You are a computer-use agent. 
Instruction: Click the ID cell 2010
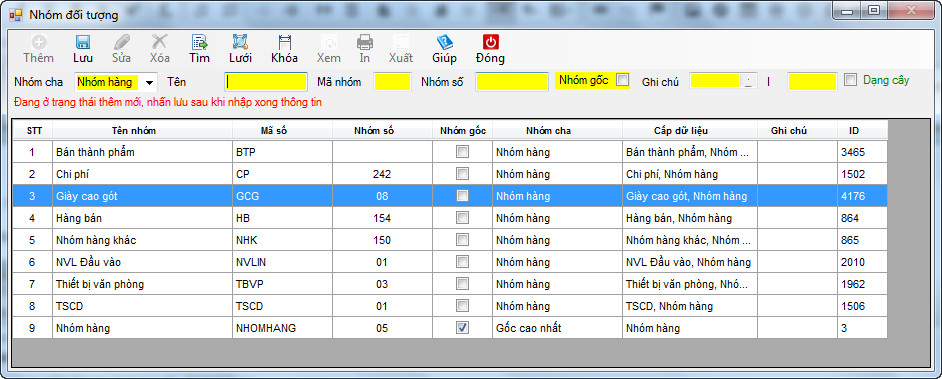(x=862, y=262)
